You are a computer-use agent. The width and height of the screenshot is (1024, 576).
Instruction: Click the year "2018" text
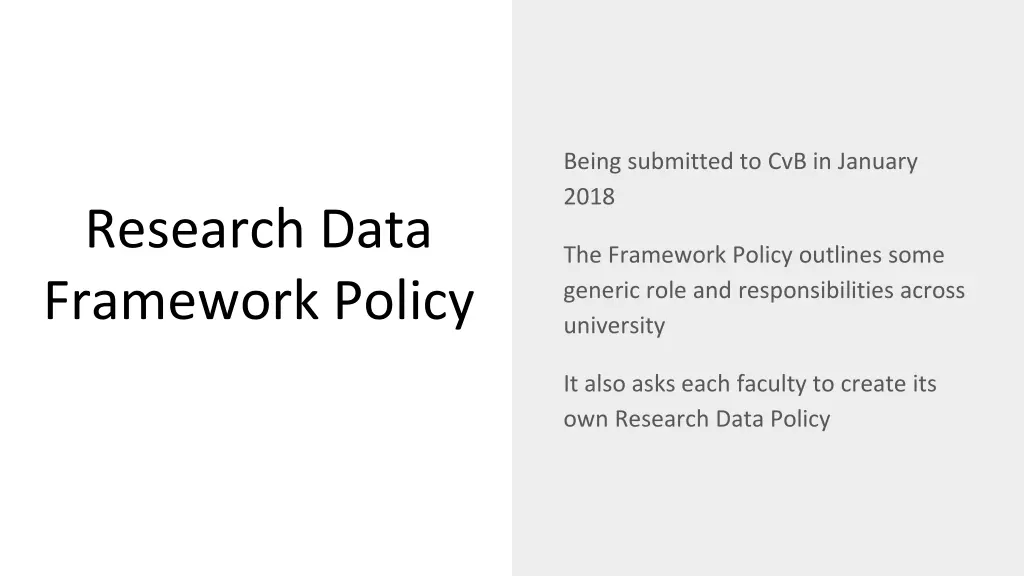[589, 197]
